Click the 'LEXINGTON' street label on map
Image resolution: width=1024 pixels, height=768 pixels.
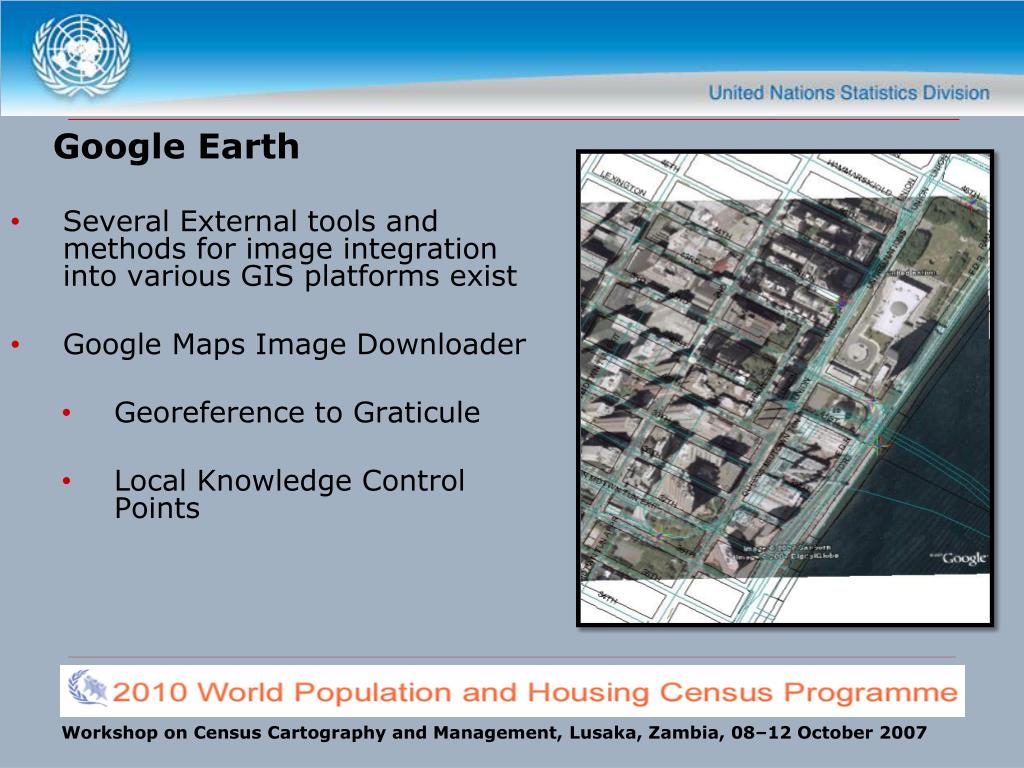click(x=623, y=184)
